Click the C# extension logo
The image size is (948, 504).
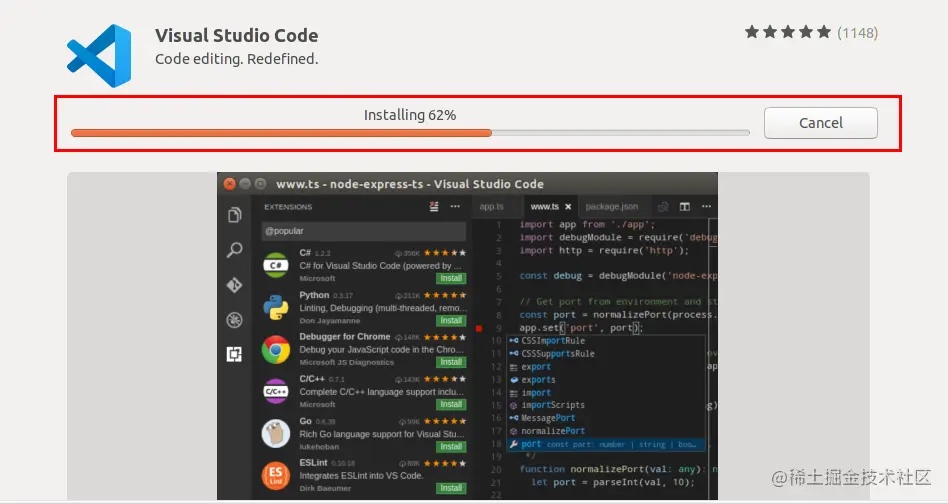(276, 265)
